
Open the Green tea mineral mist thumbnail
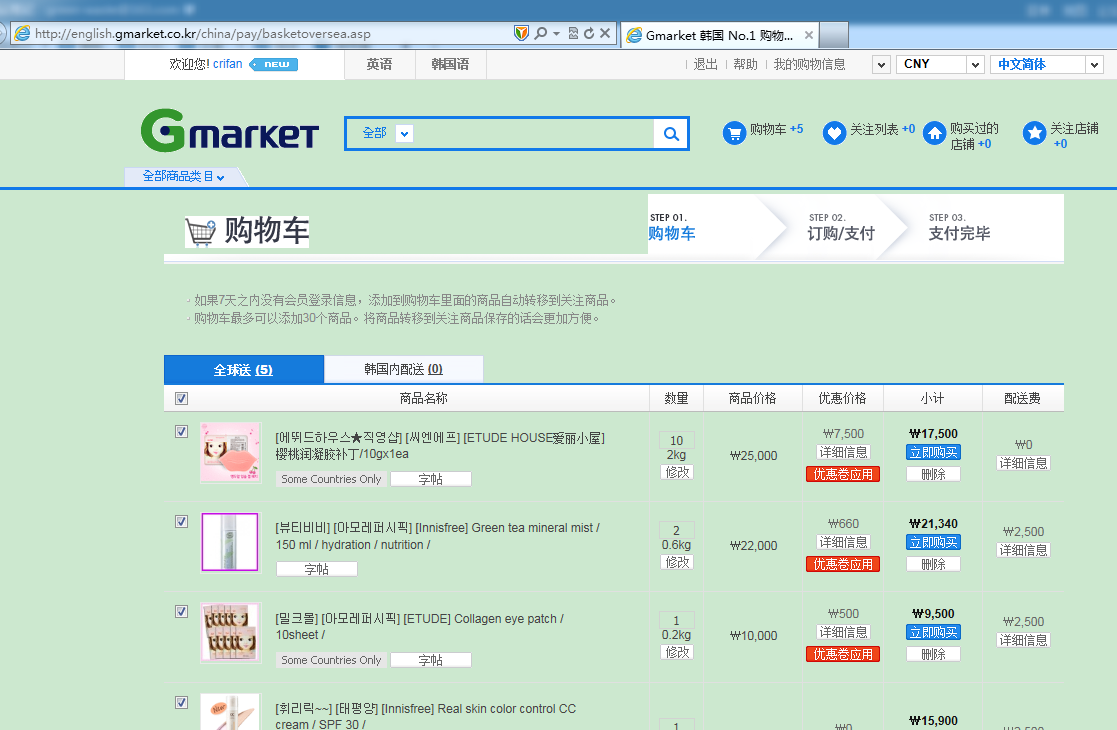coord(230,542)
